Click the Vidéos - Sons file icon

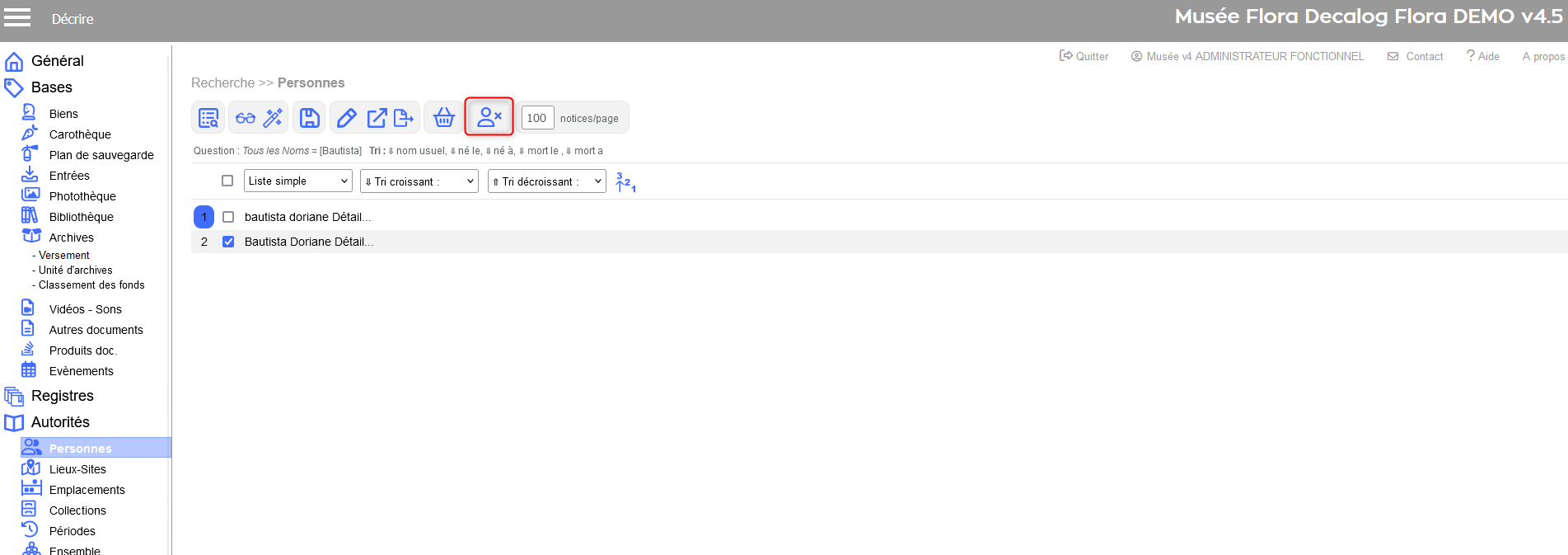tap(28, 308)
